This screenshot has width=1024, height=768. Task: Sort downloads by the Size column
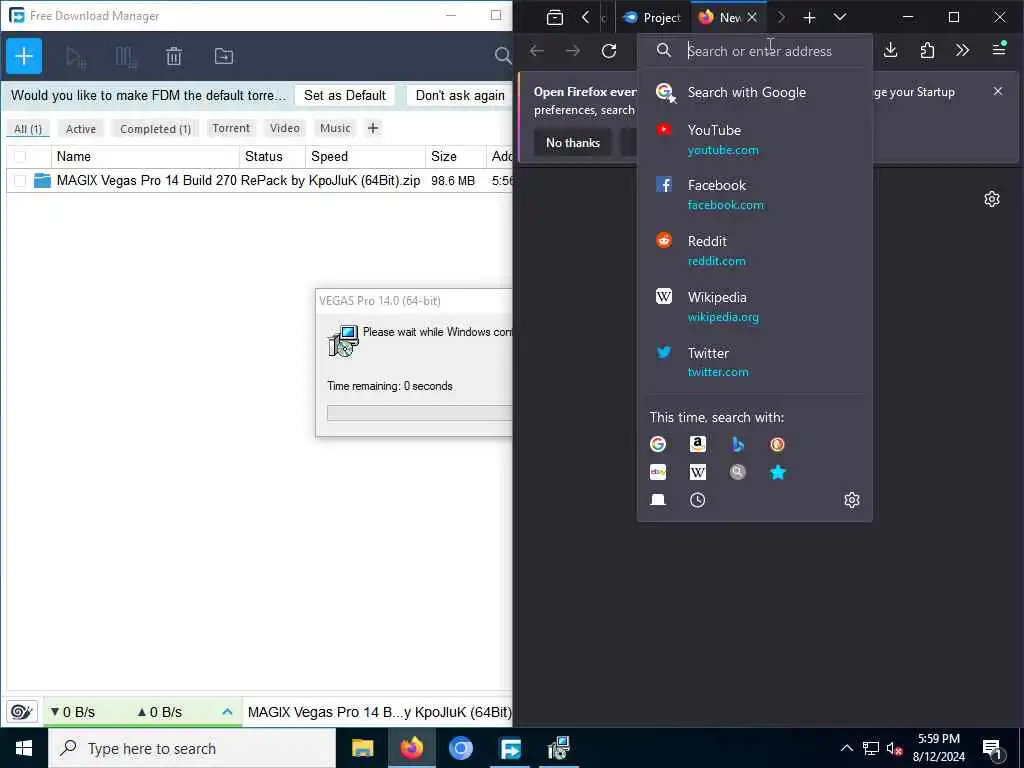point(455,157)
